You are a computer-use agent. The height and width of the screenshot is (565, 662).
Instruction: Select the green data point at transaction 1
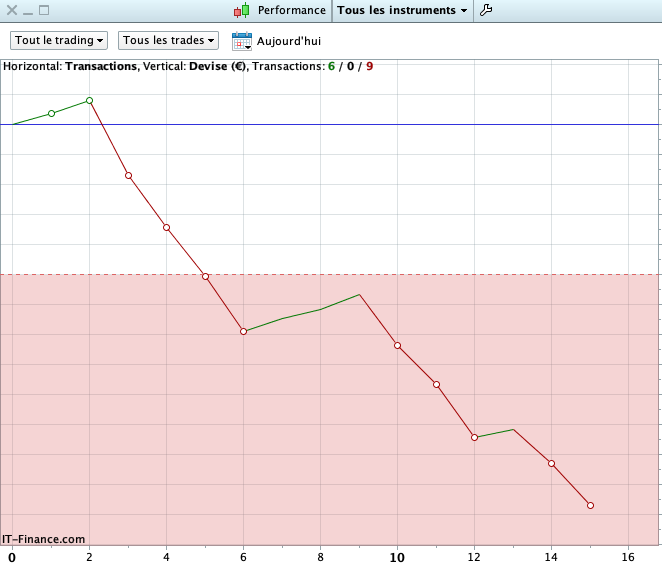tap(52, 113)
